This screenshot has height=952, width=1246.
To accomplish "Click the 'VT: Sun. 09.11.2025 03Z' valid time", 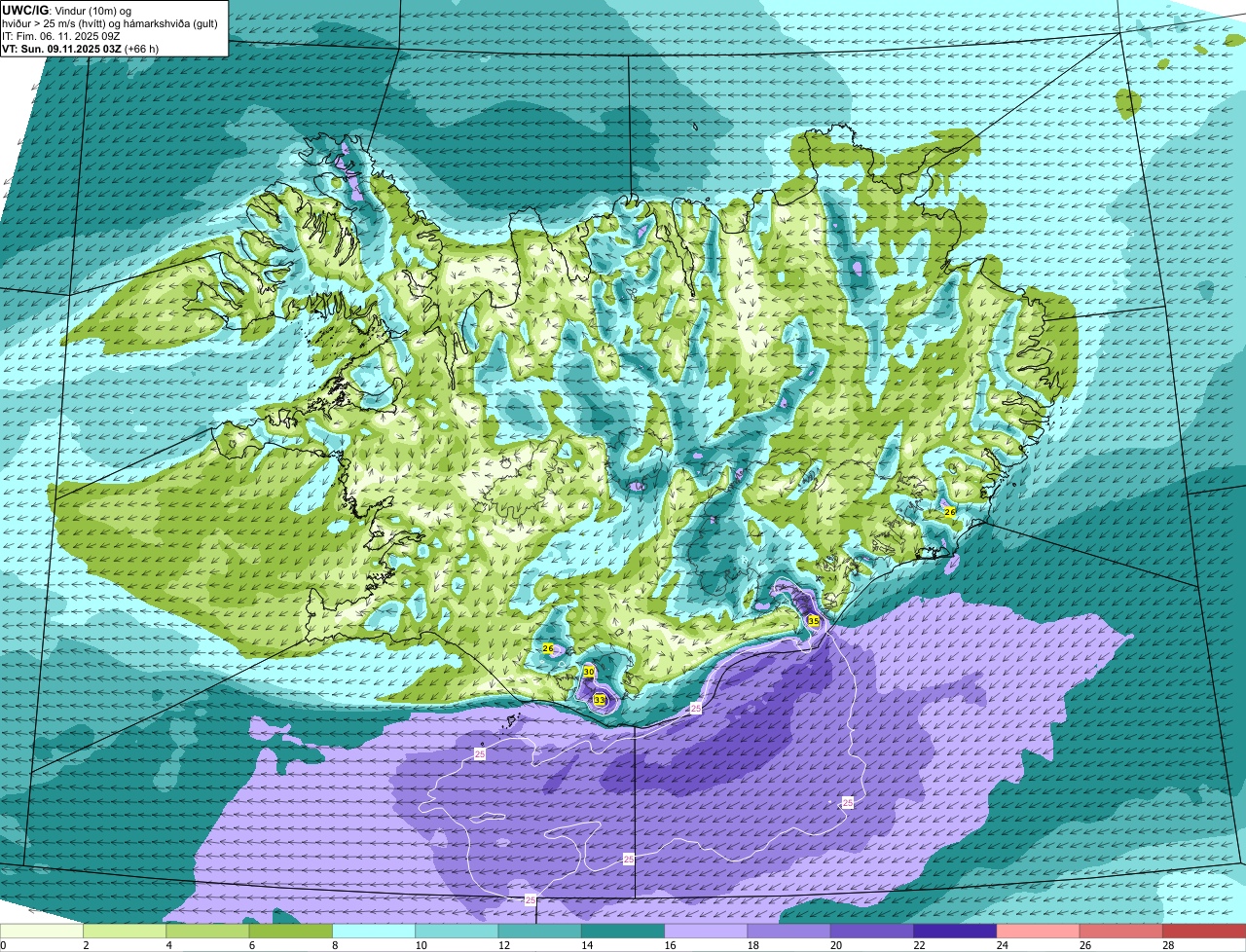I will pyautogui.click(x=61, y=49).
